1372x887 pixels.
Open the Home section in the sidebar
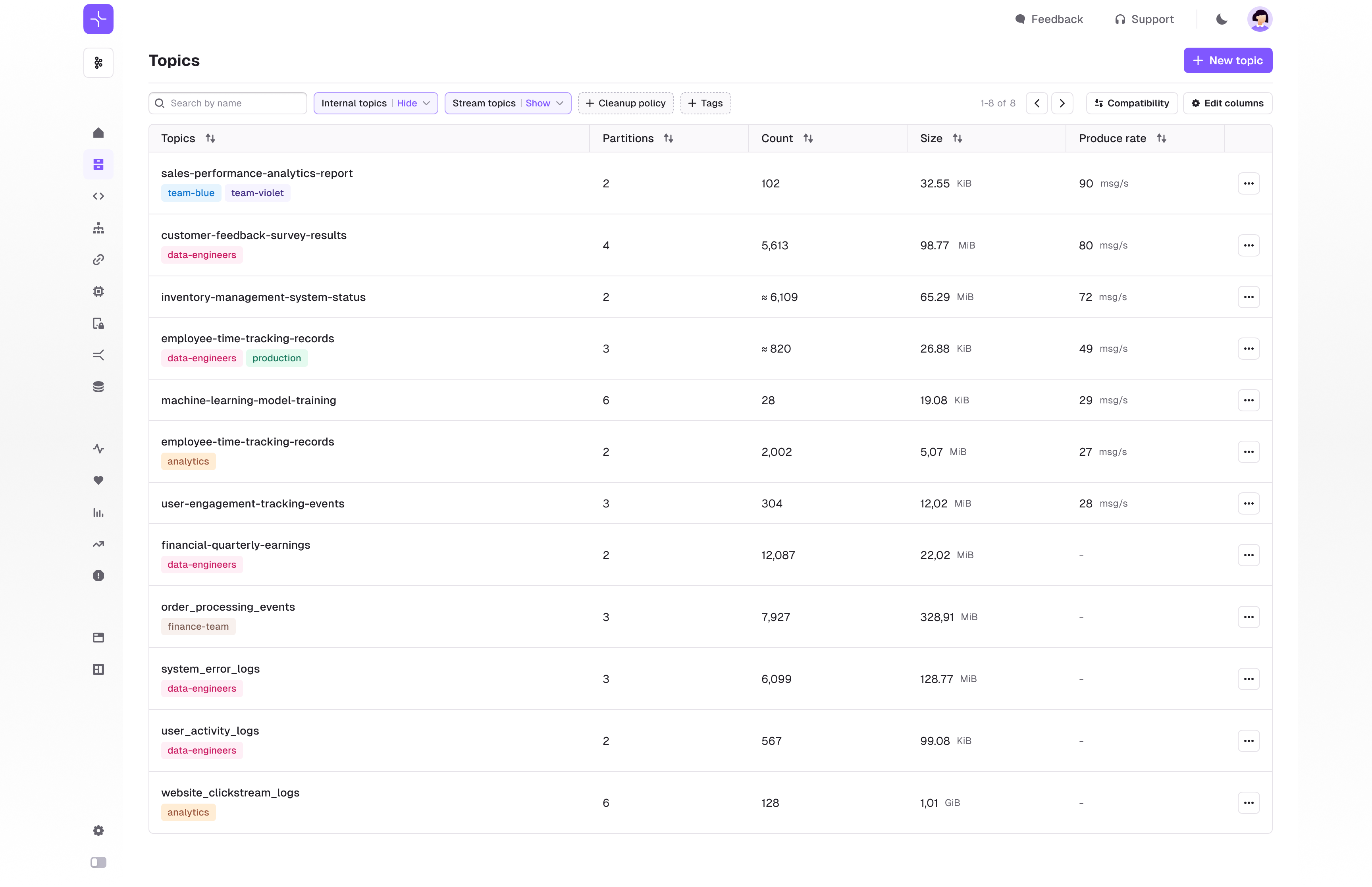tap(98, 133)
